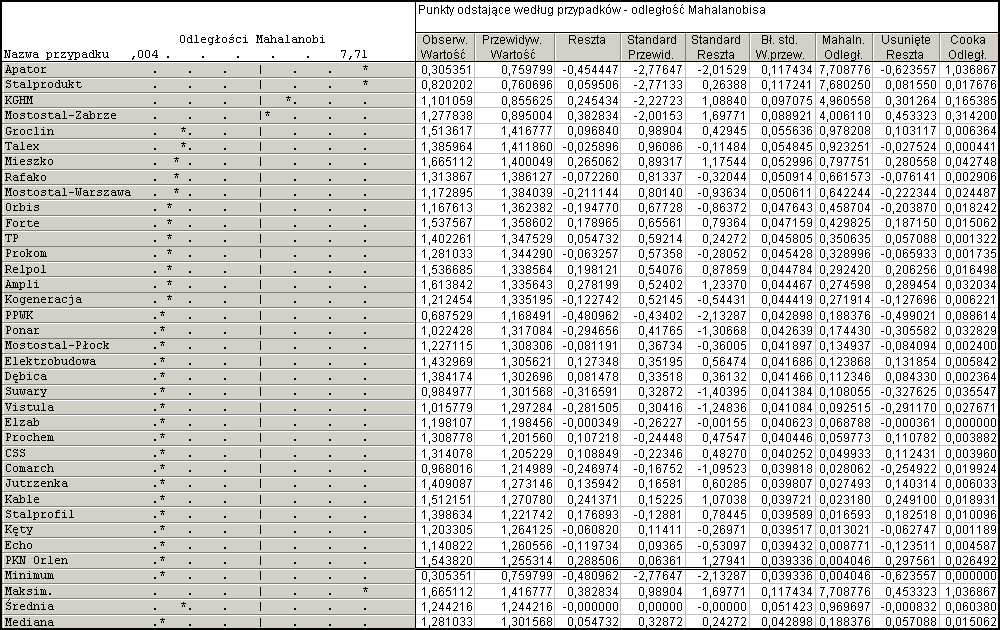Click the 'KGHM' case name

coord(18,100)
